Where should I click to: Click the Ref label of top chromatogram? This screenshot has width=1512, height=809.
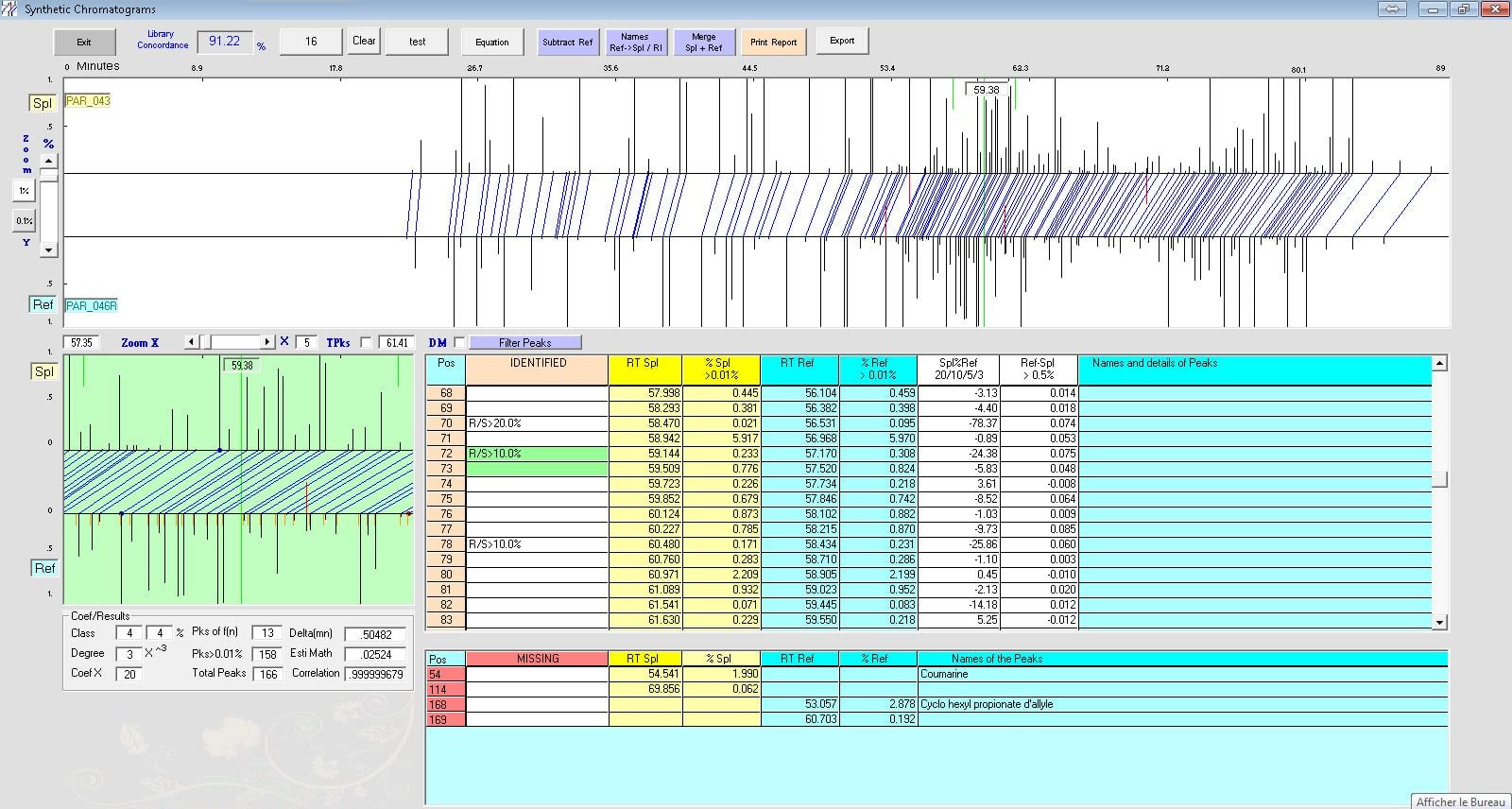43,304
